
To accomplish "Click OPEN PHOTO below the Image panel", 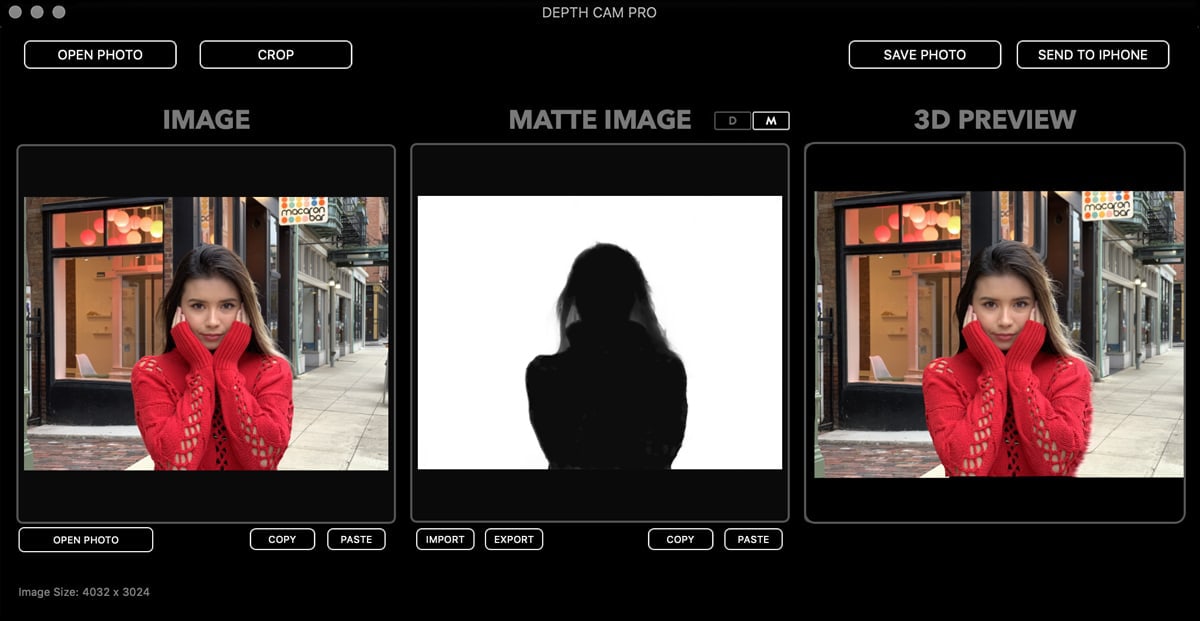I will coord(86,540).
